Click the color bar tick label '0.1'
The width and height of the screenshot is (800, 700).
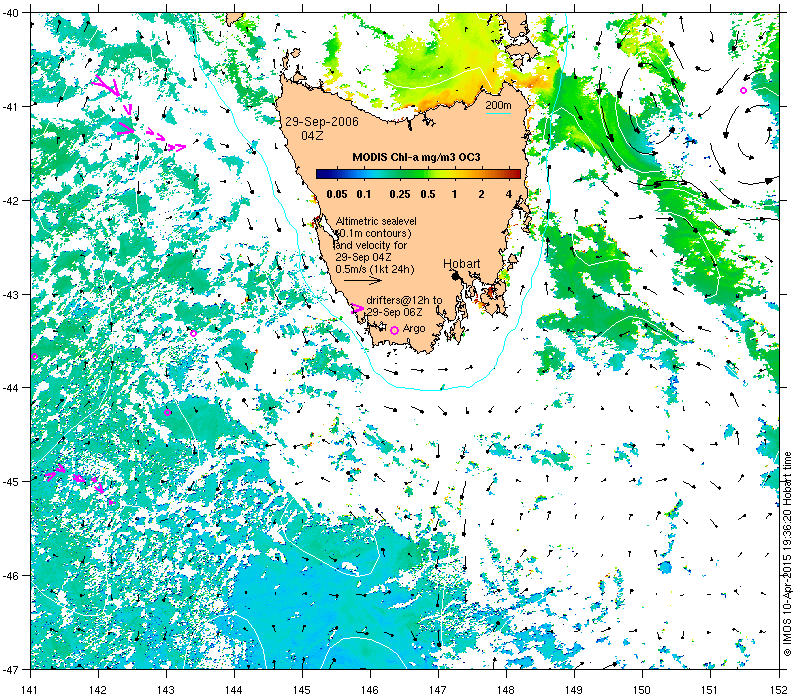(364, 194)
